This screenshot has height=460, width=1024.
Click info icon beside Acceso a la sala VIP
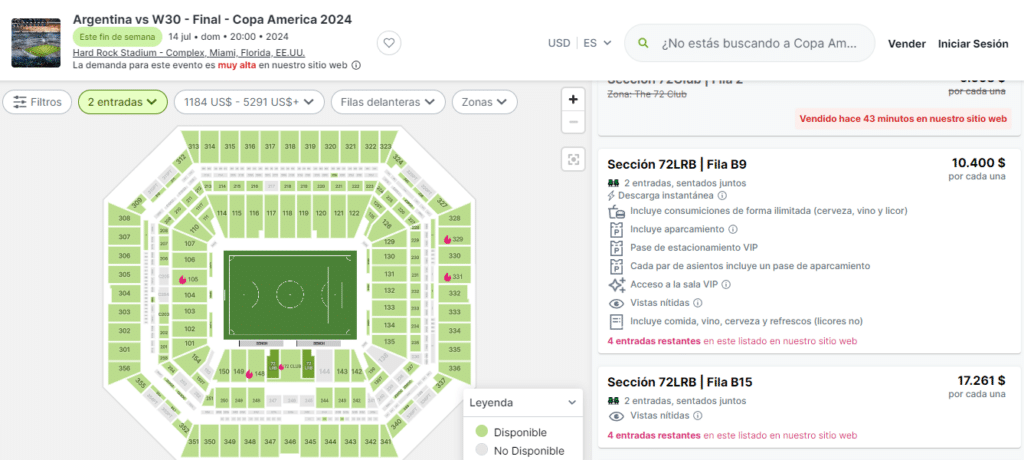pyautogui.click(x=726, y=284)
